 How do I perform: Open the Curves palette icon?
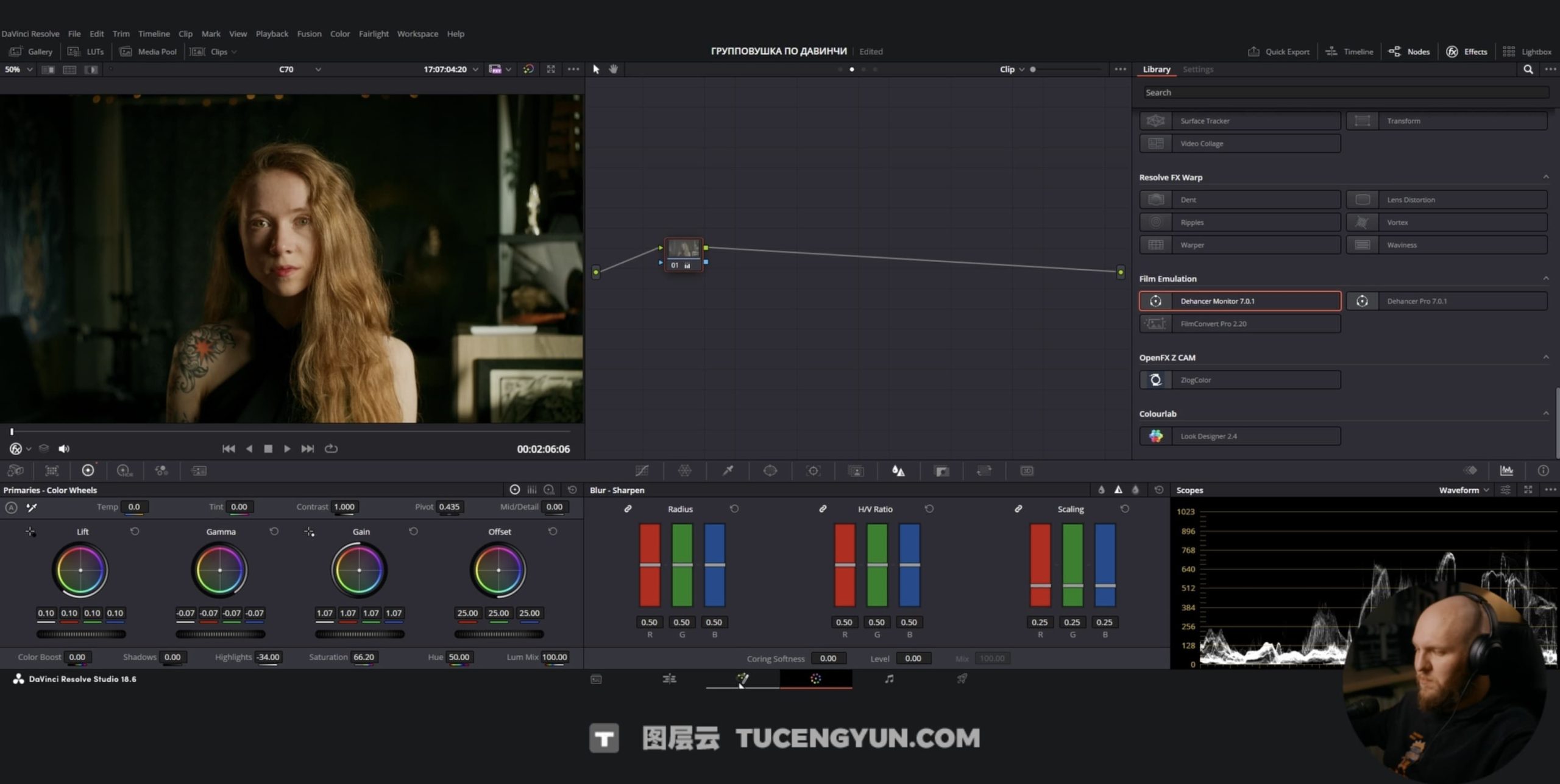642,470
